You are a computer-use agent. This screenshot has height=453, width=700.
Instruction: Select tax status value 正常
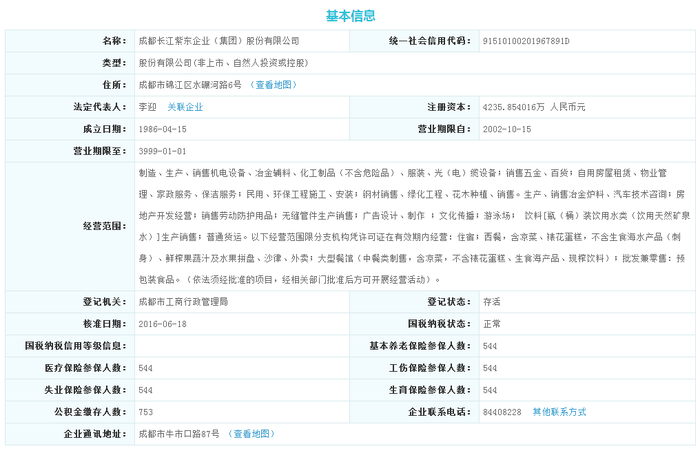(x=492, y=324)
